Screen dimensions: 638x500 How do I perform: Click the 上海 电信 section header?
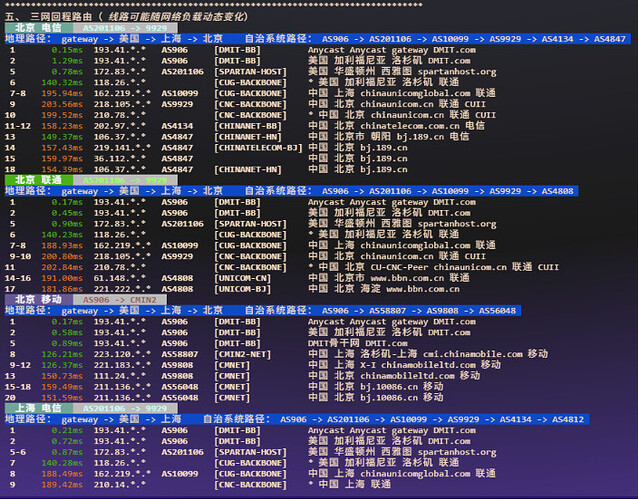39,408
